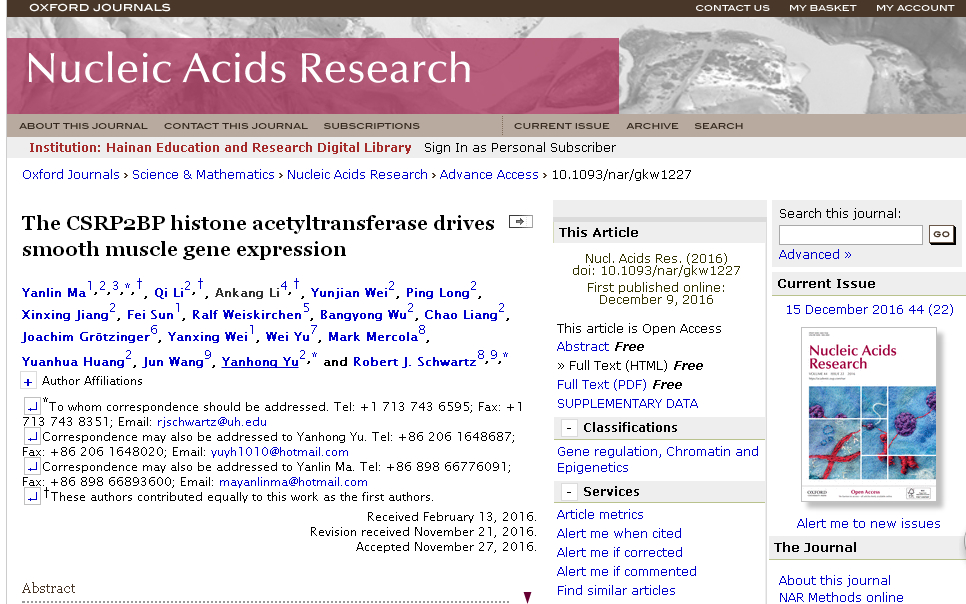Expand the Author Affiliations section
Screen dimensions: 966x604
pyautogui.click(x=28, y=381)
